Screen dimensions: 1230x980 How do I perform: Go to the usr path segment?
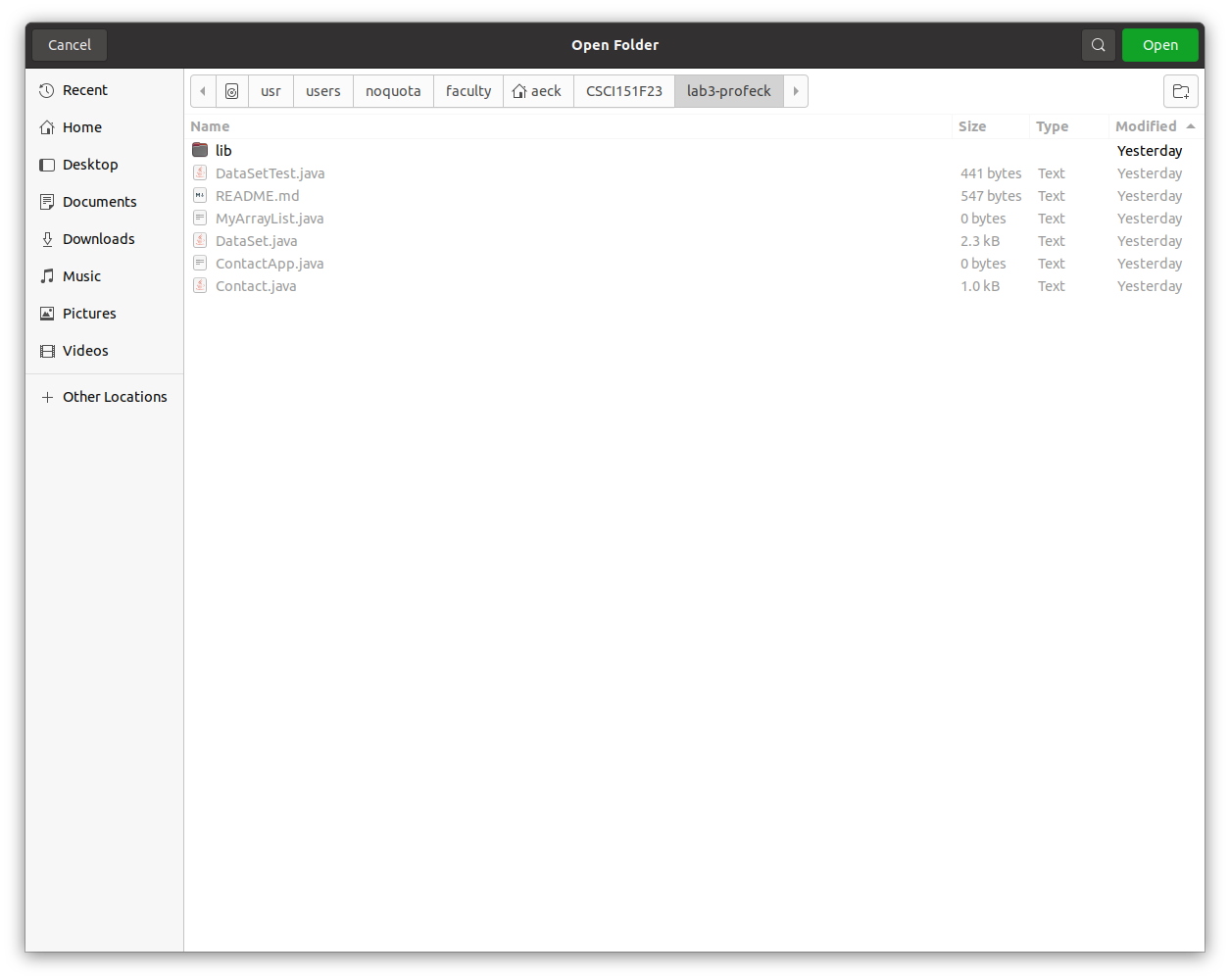coord(271,91)
